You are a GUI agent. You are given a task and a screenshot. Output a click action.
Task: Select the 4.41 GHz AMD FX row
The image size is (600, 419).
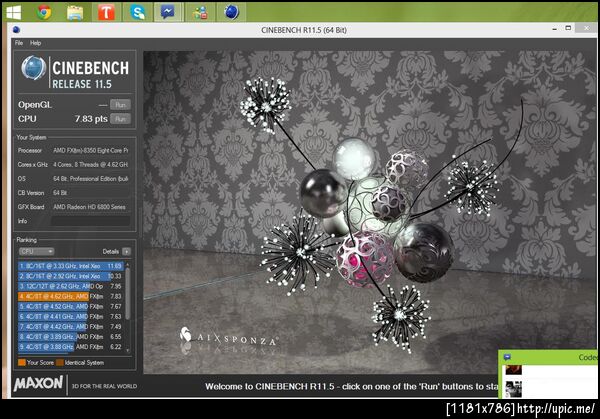[70, 316]
